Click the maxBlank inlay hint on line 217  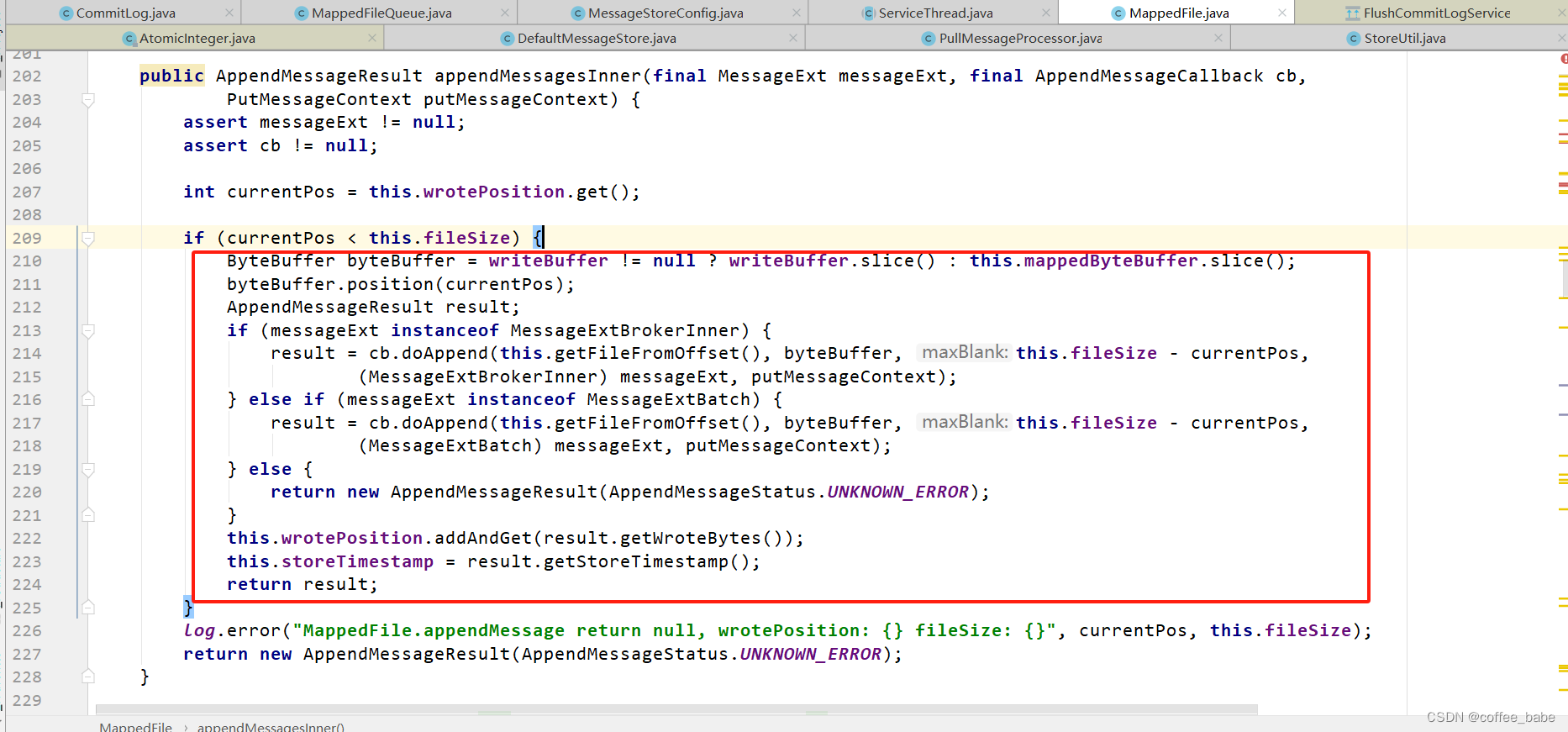tap(965, 422)
